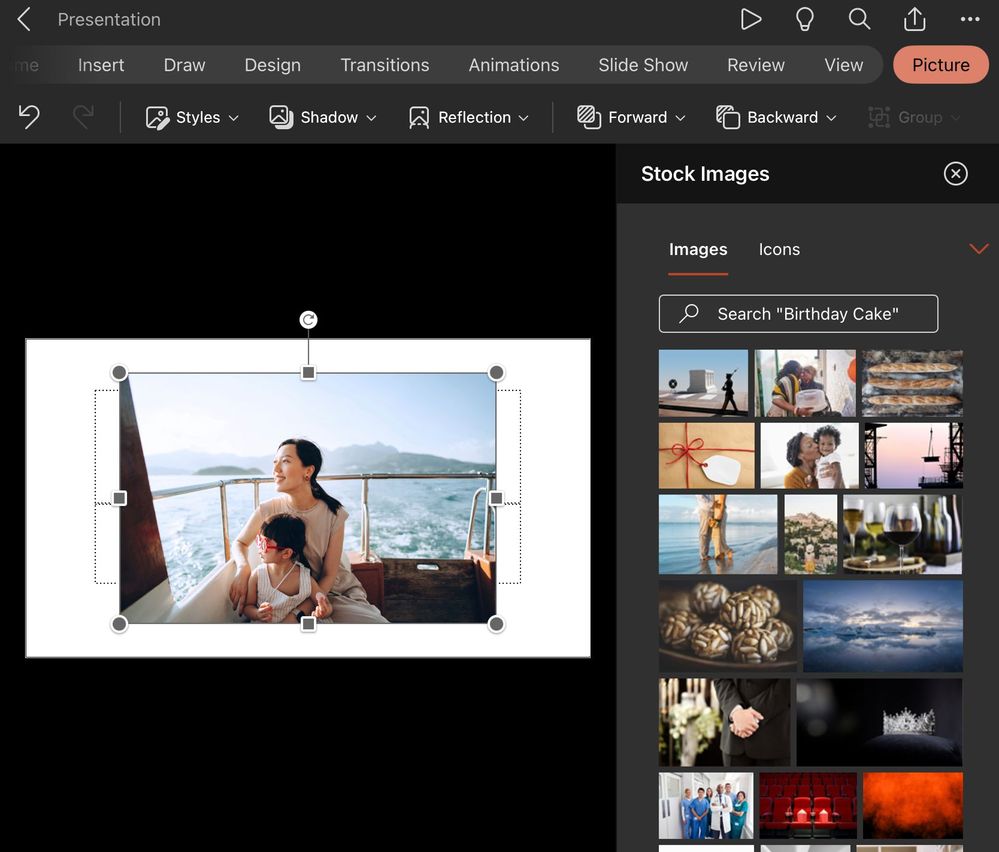Click the Bring Forward icon
999x852 pixels.
pyautogui.click(x=589, y=117)
